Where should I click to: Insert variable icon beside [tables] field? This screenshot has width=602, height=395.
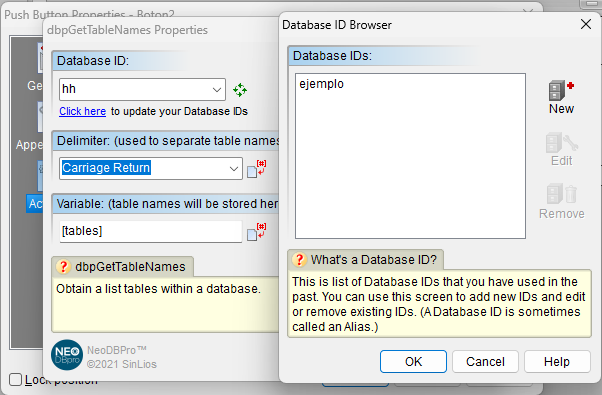256,231
